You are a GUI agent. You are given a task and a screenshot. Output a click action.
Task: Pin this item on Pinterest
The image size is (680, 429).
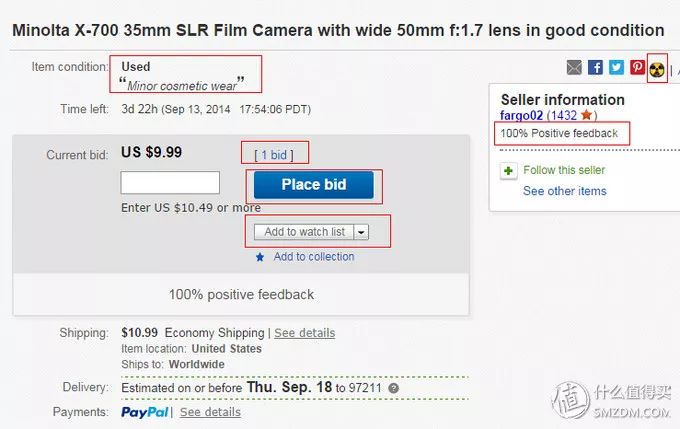[x=637, y=68]
